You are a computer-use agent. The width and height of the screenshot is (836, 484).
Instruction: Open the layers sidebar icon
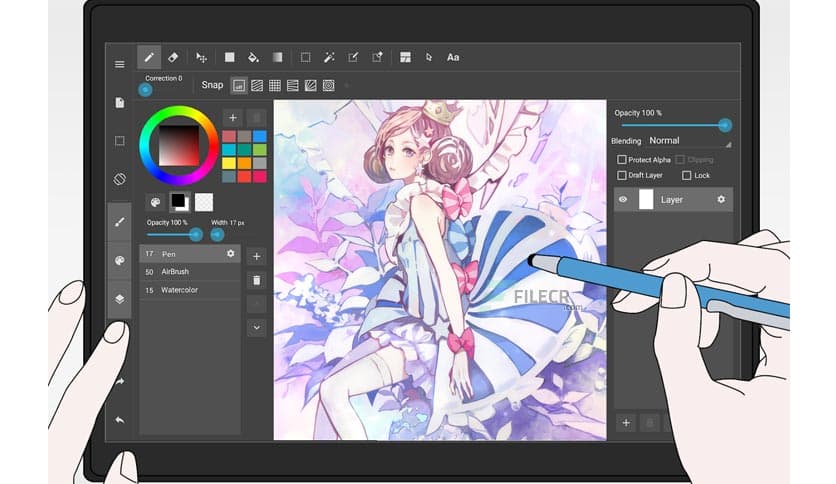119,299
